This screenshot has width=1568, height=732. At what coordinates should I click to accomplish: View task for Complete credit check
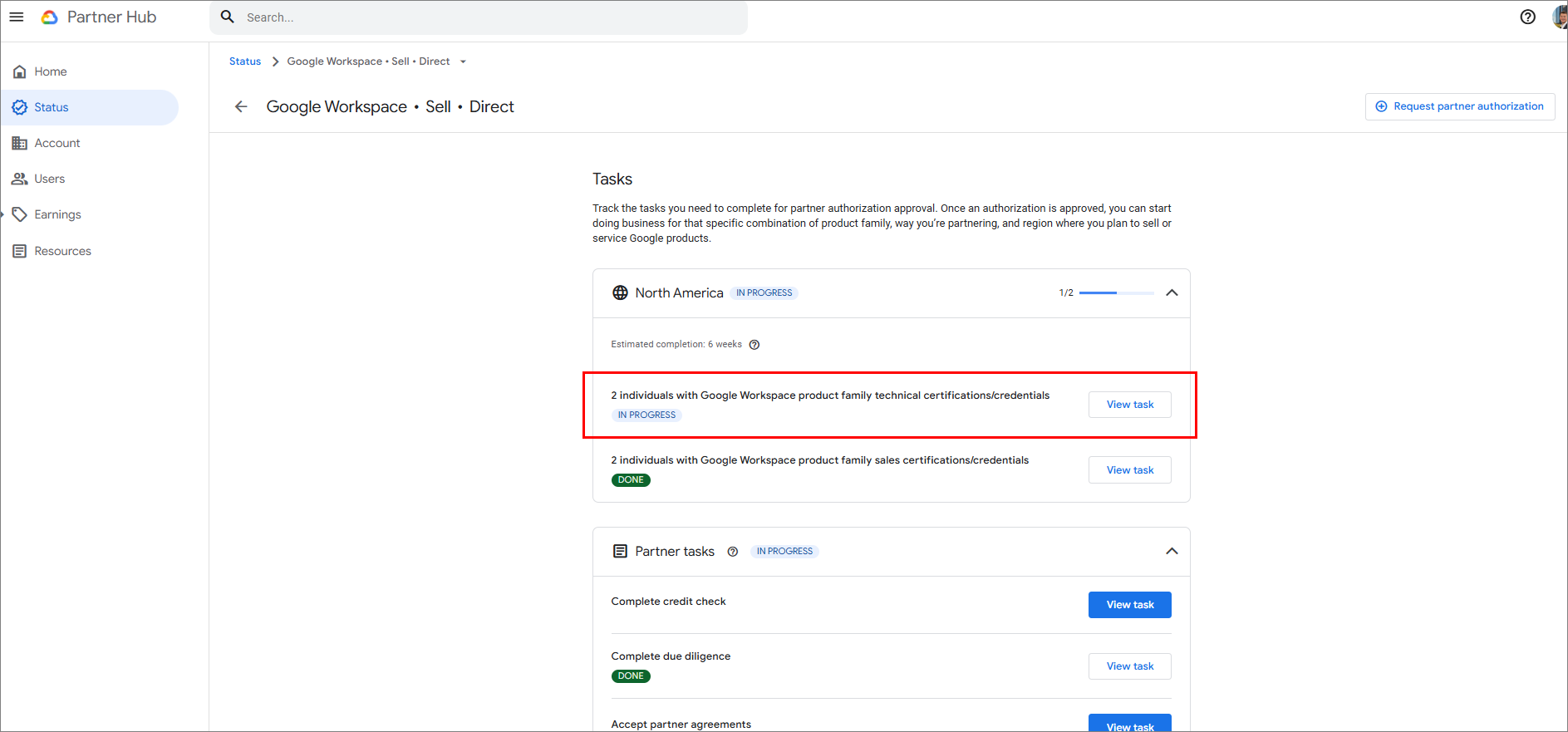pyautogui.click(x=1130, y=605)
